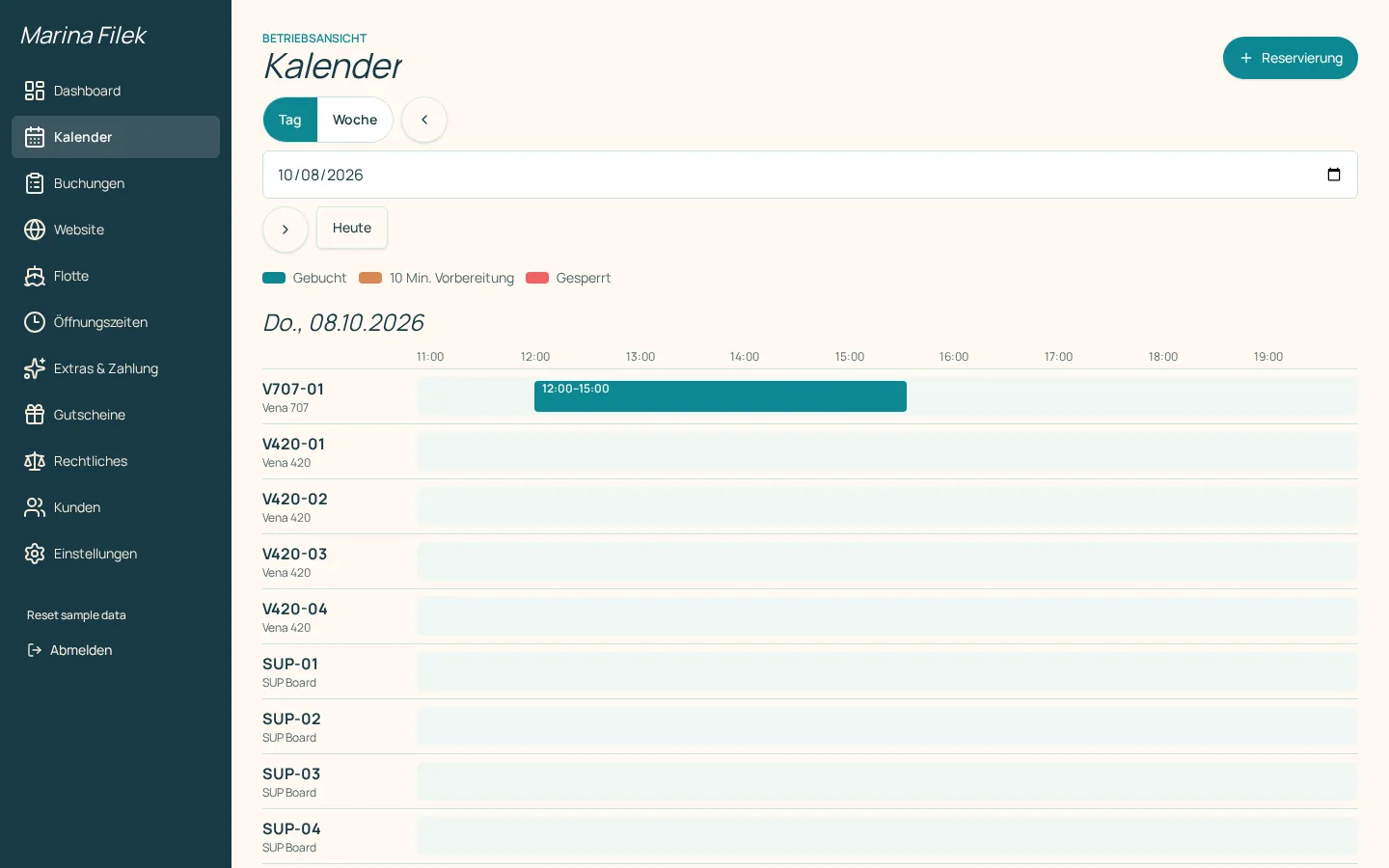Viewport: 1389px width, 868px height.
Task: Click the Kalender calendar icon in sidebar
Action: coord(35,137)
